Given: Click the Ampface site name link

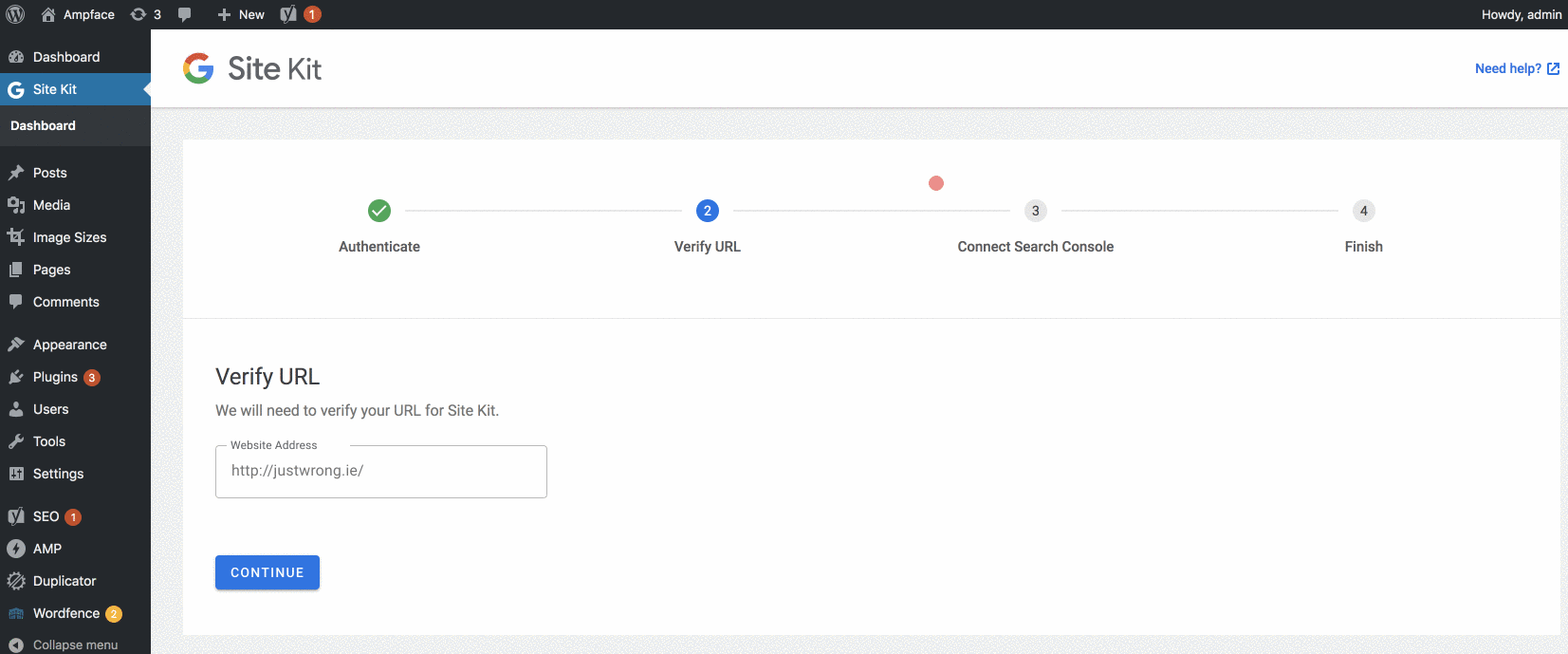Looking at the screenshot, I should click(89, 14).
